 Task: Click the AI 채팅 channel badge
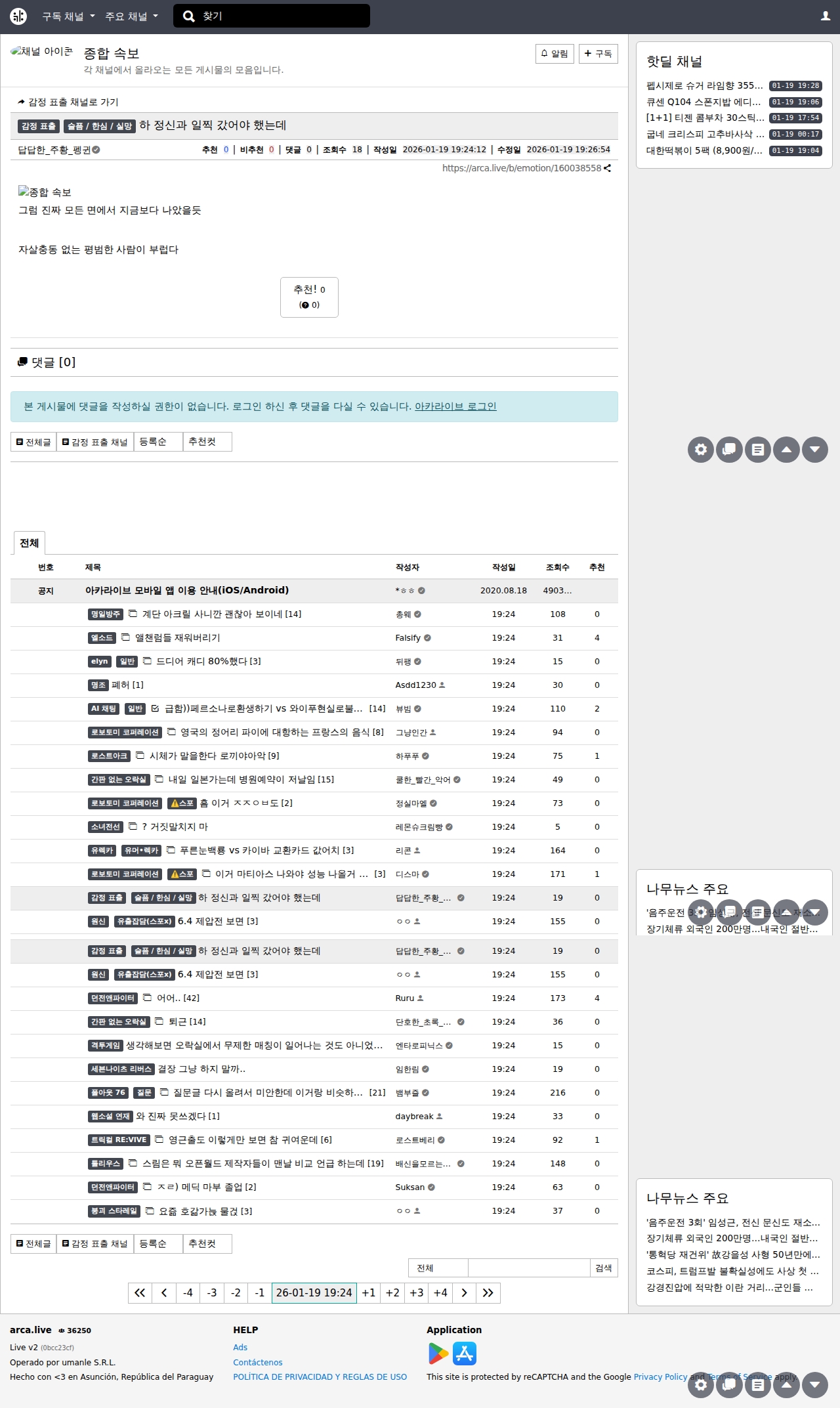(104, 709)
